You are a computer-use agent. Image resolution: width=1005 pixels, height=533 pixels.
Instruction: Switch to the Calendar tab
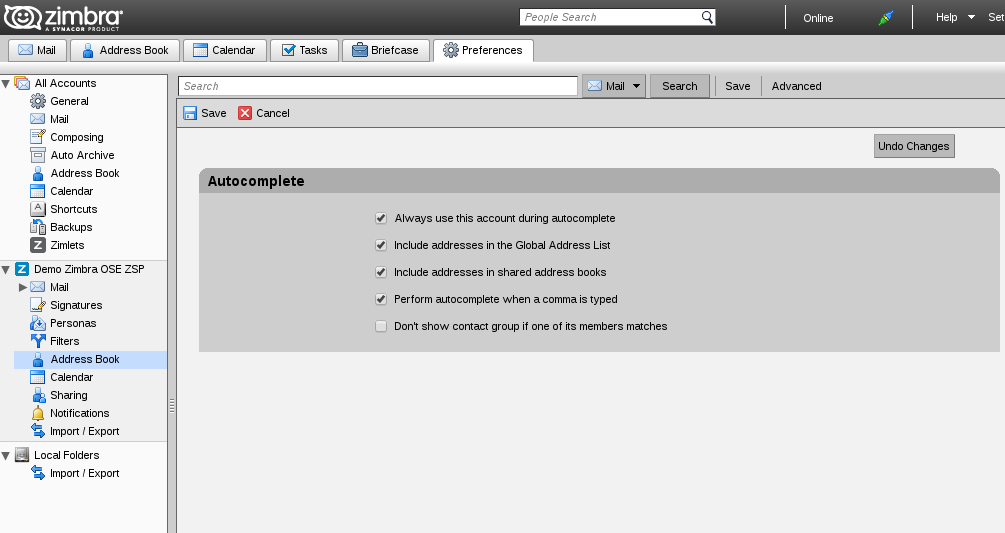[x=225, y=50]
